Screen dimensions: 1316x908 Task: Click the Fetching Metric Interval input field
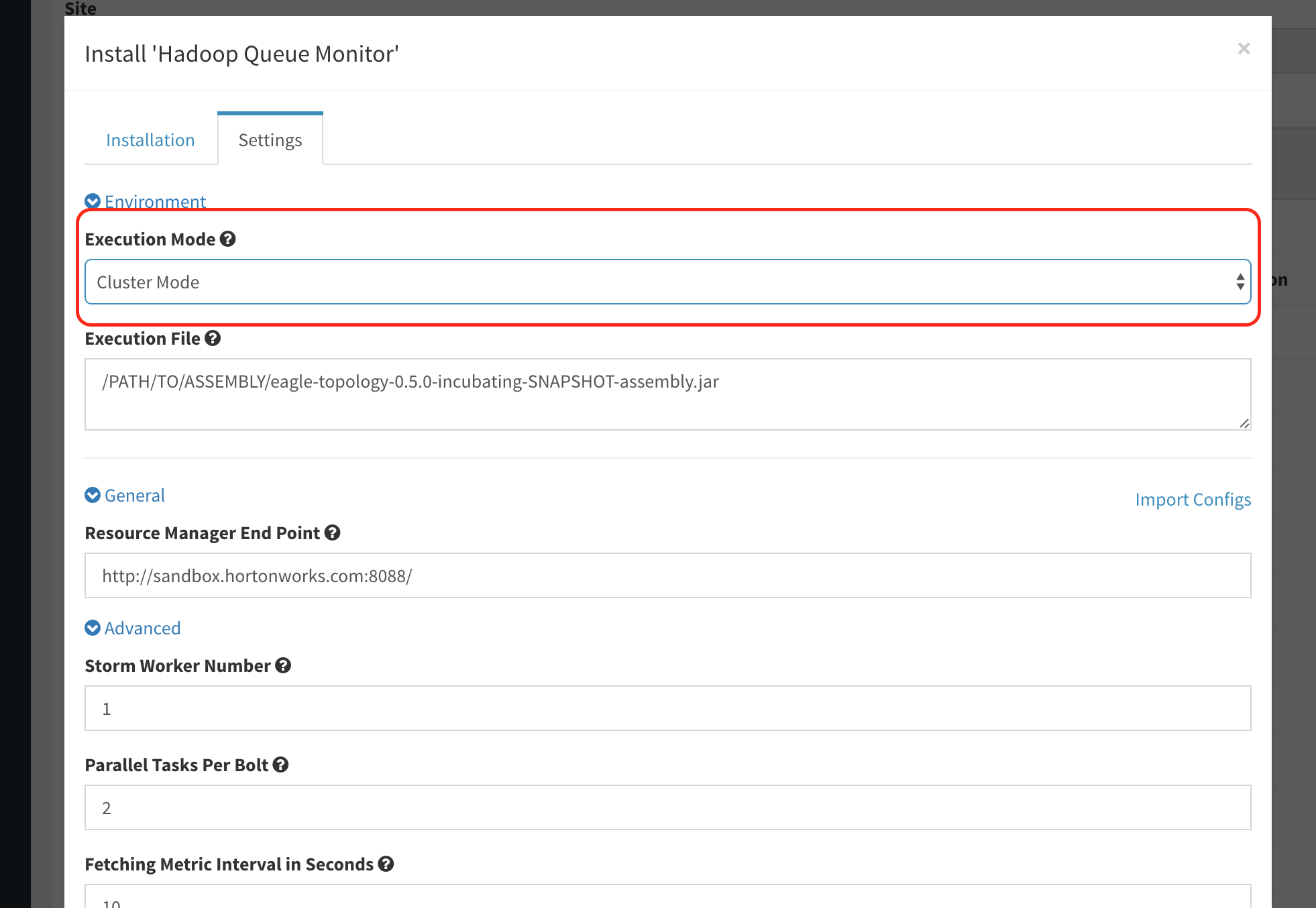coord(667,899)
